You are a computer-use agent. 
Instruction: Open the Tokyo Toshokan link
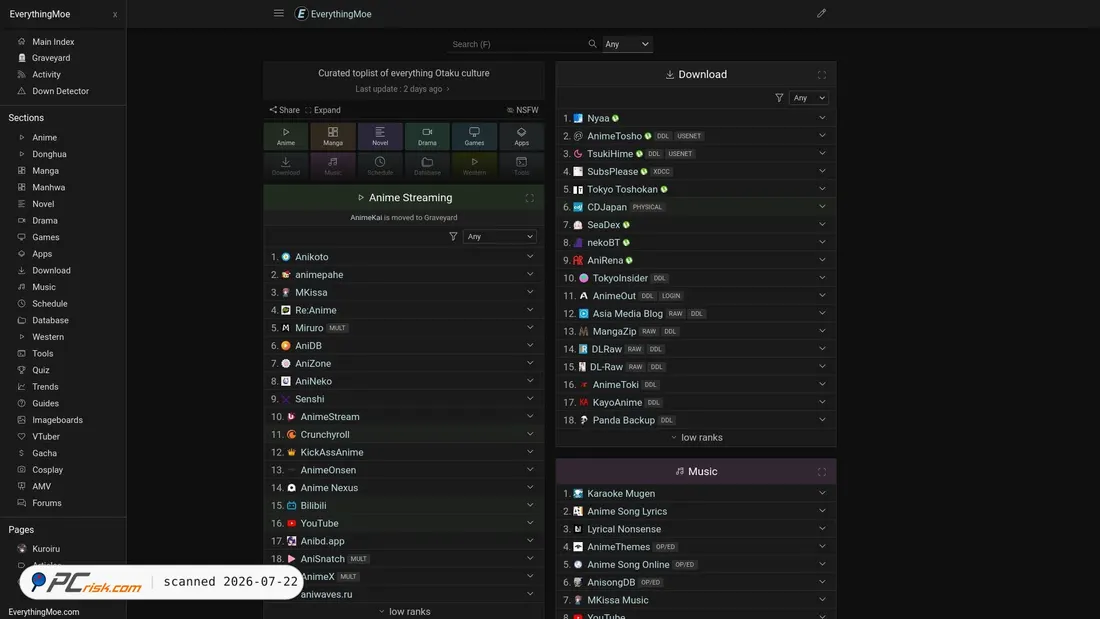[622, 189]
